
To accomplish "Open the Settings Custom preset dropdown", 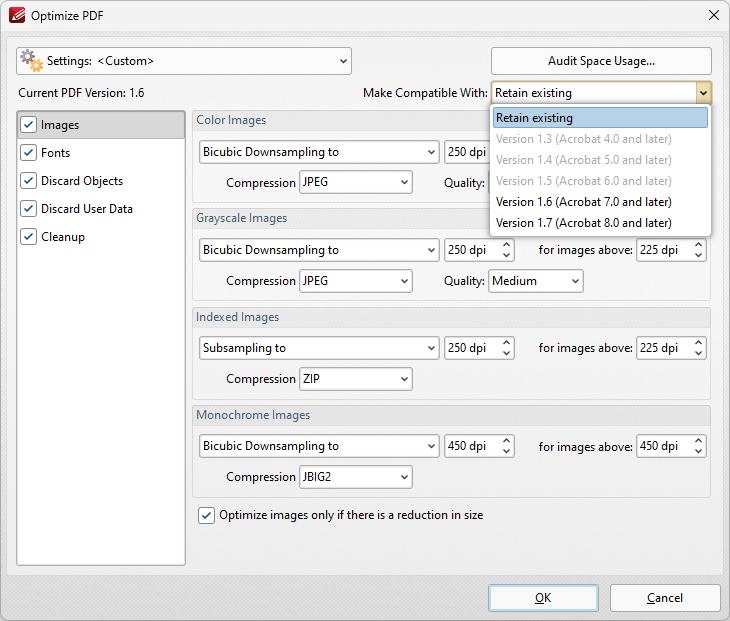I will coord(184,61).
